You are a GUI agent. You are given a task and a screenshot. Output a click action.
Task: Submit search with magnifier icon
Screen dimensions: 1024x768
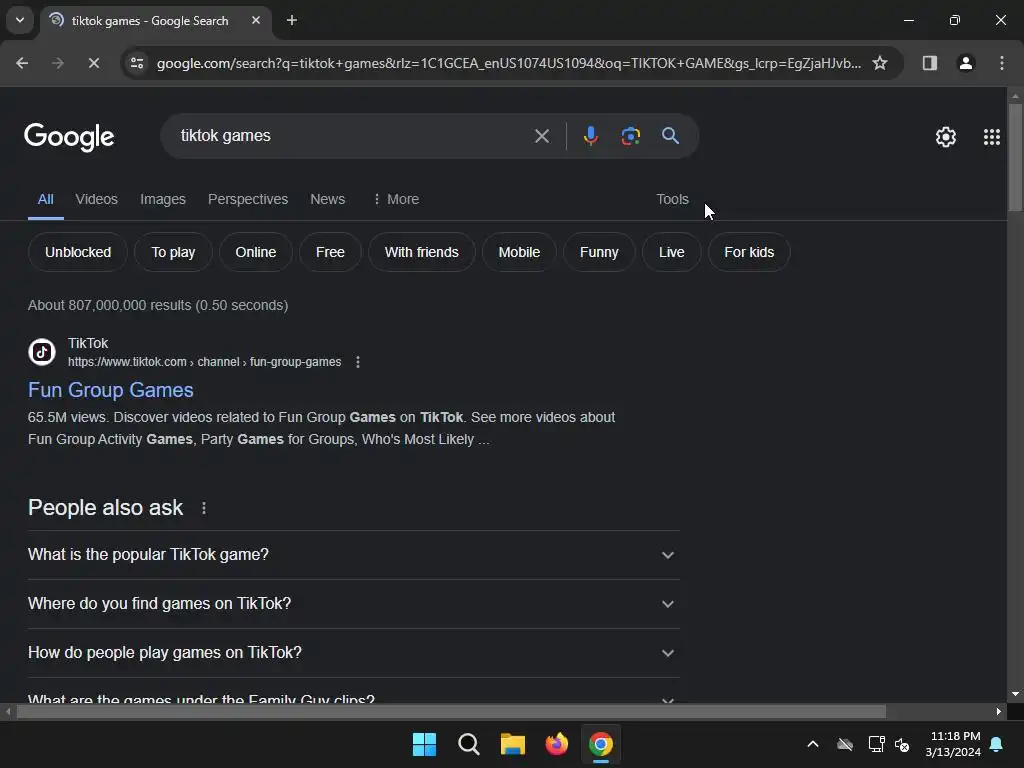pos(670,136)
